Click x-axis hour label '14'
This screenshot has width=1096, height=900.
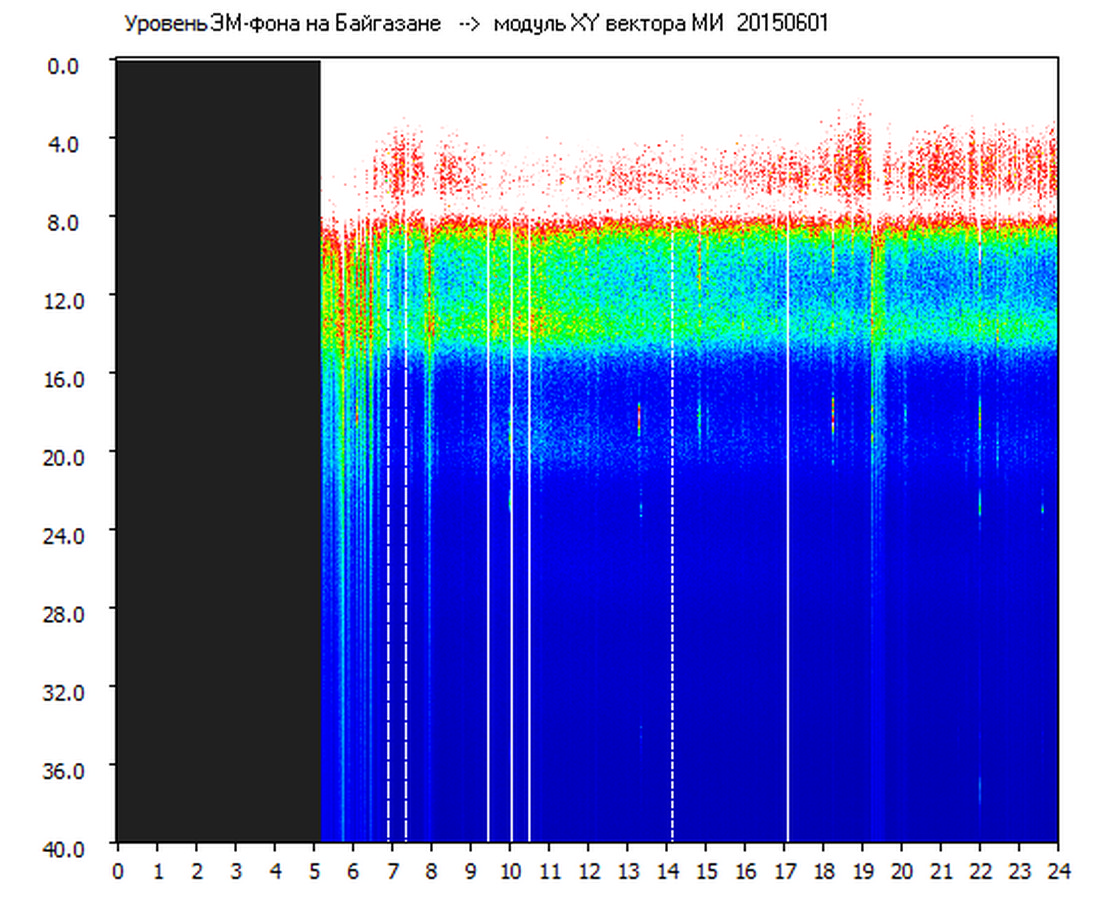(x=667, y=871)
